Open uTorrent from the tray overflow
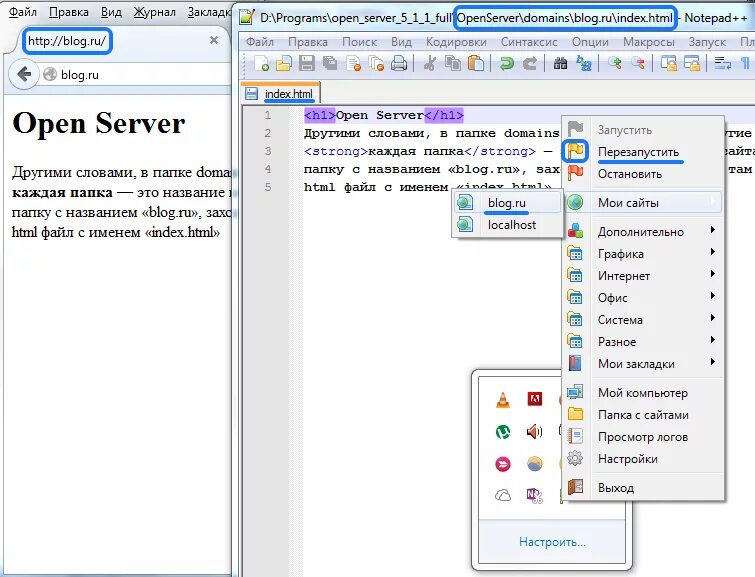 503,432
